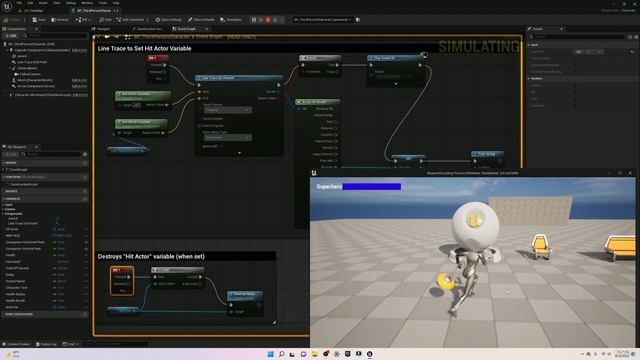Collapse the Components variable category
This screenshot has height=360, width=640.
3,214
